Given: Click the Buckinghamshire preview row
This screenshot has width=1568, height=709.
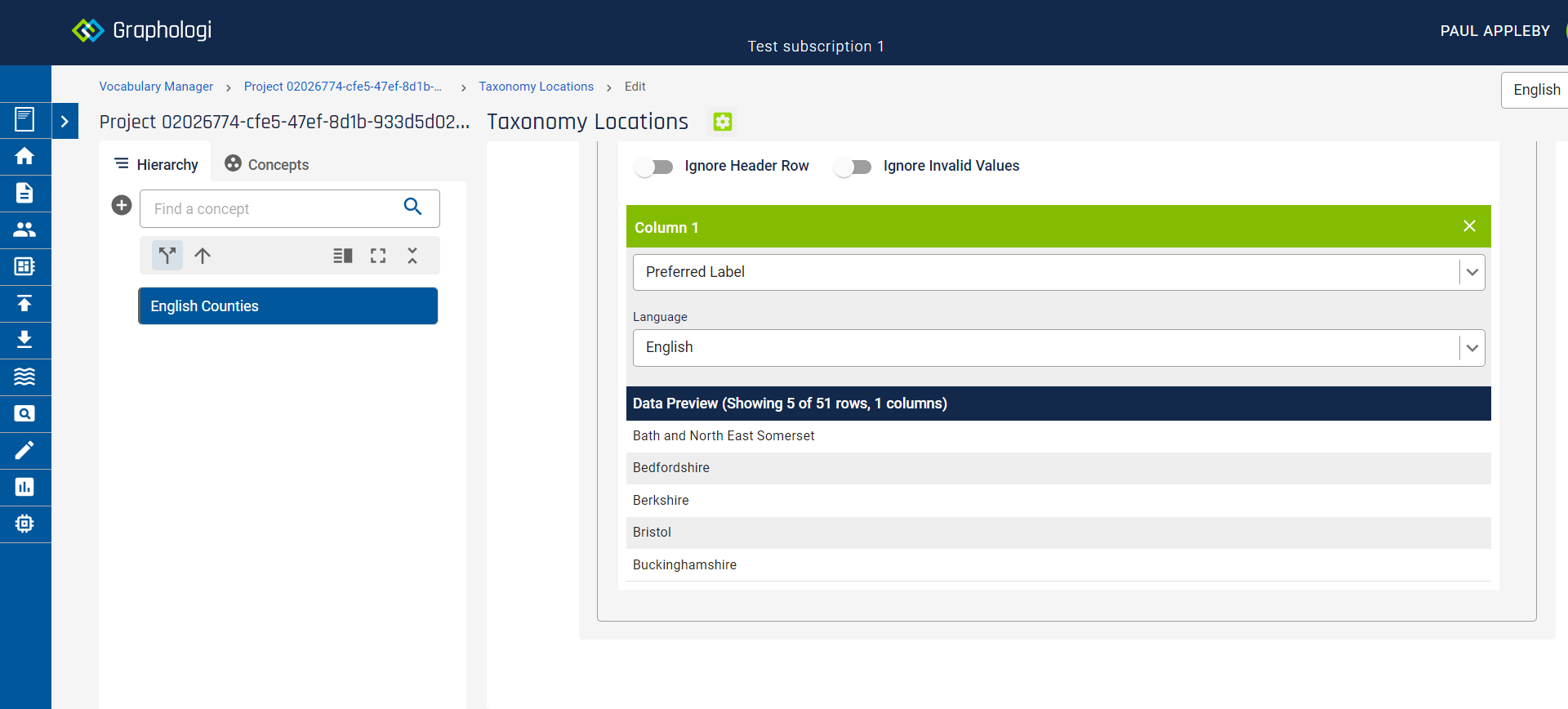Looking at the screenshot, I should 1058,564.
